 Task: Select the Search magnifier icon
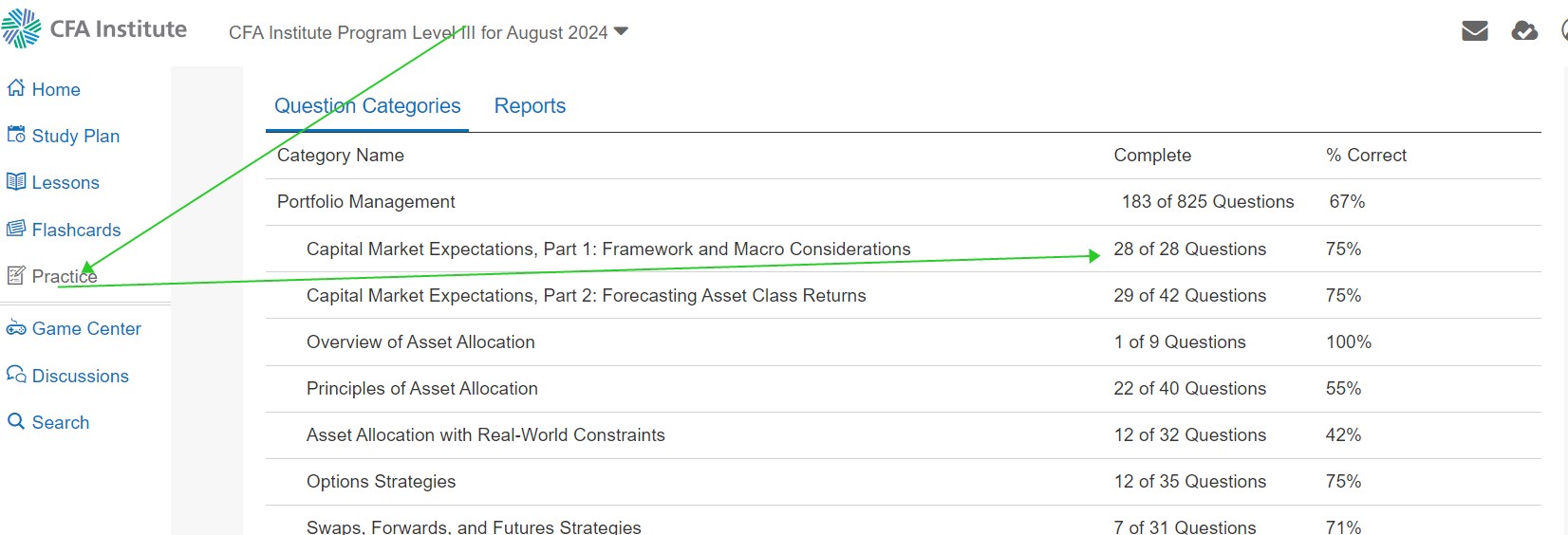pos(15,421)
